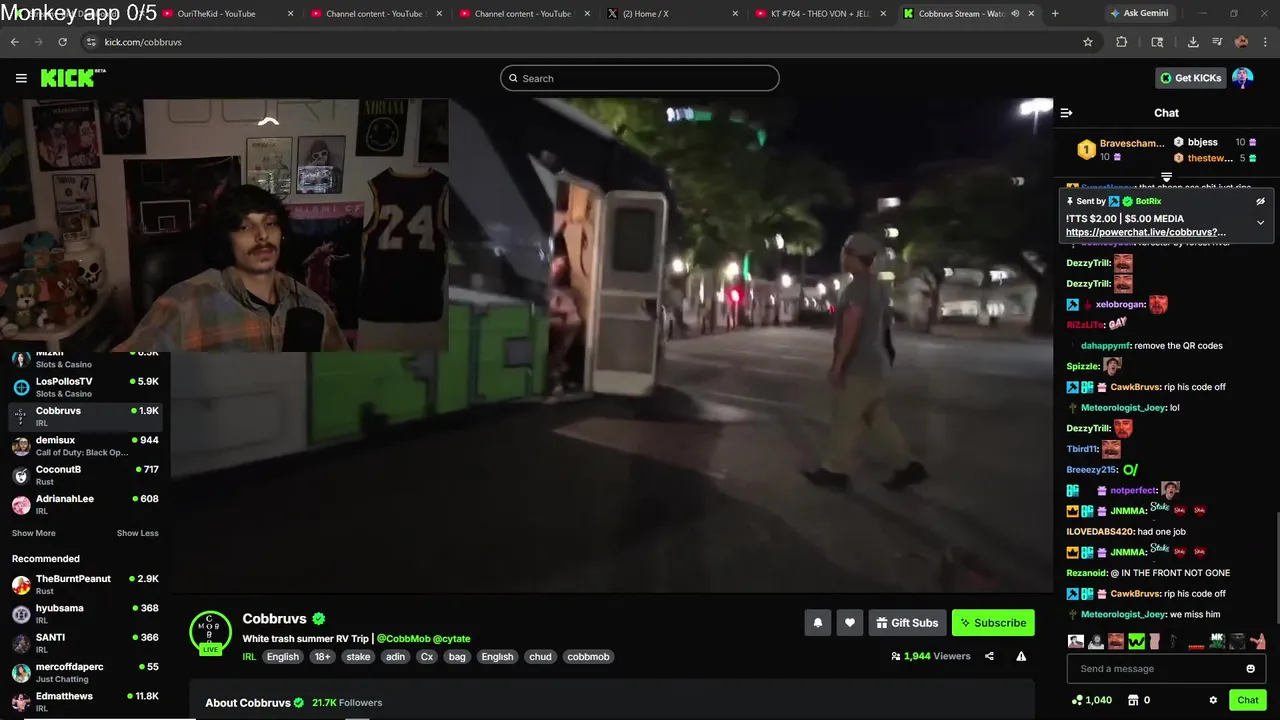
Task: Open browser extensions puzzle icon
Action: (x=1121, y=42)
